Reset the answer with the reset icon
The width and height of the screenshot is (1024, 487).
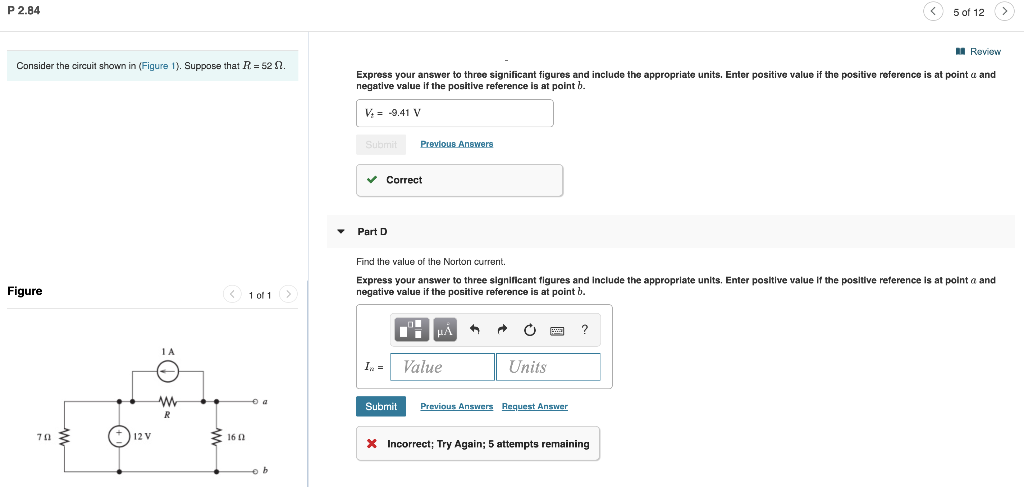point(530,330)
